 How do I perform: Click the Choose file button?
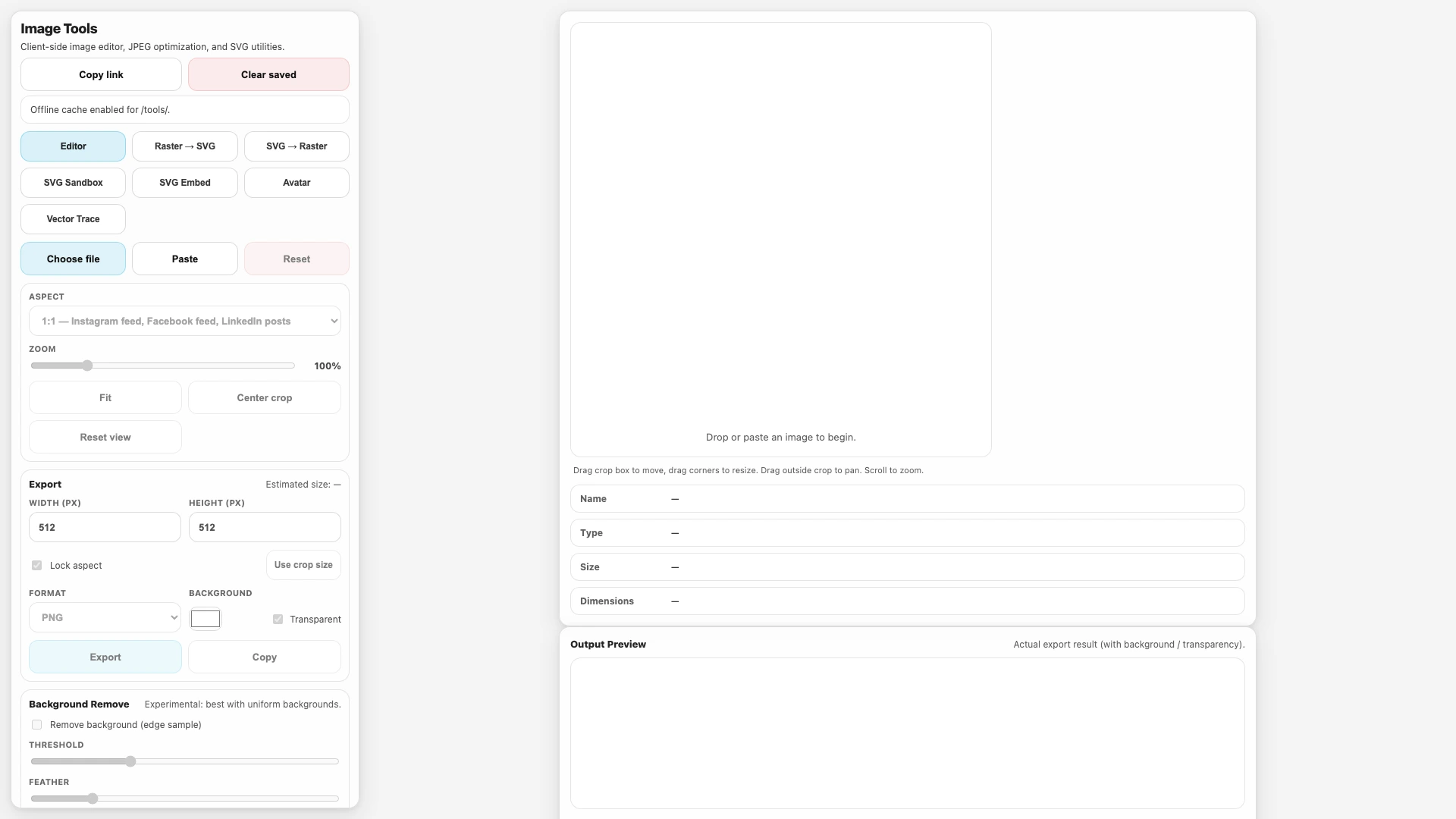click(73, 259)
